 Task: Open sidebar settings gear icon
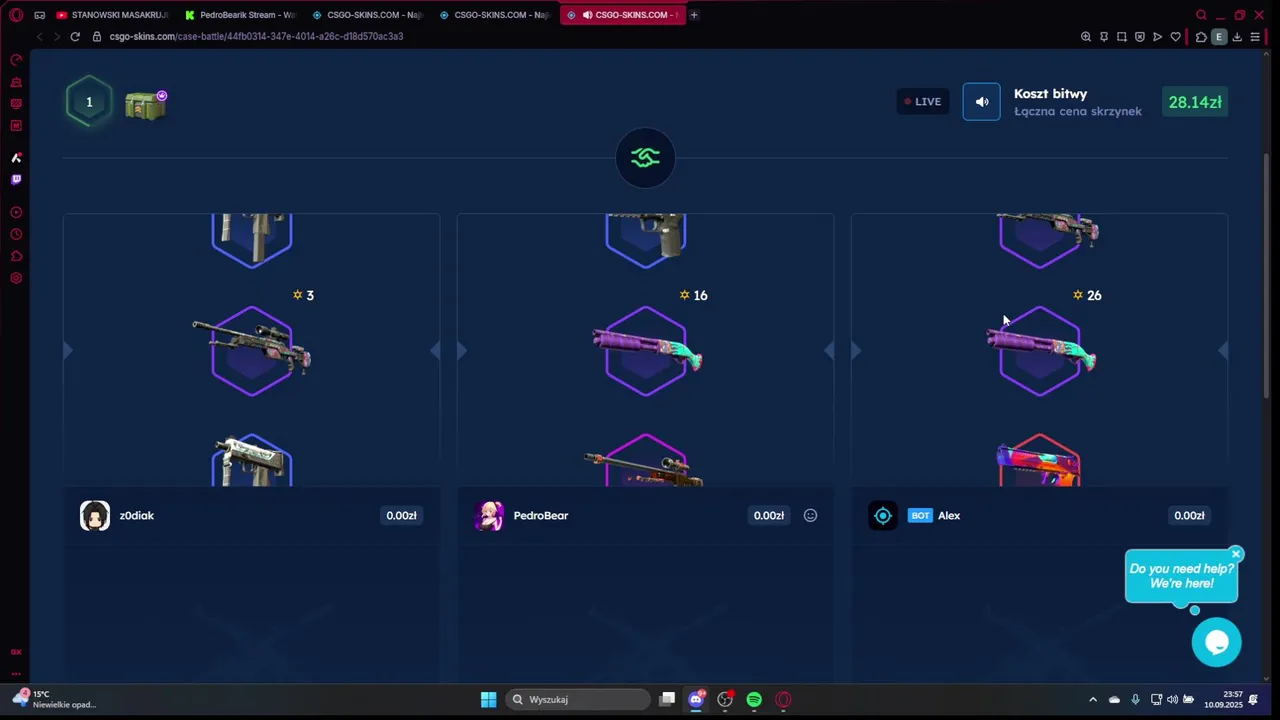tap(16, 278)
